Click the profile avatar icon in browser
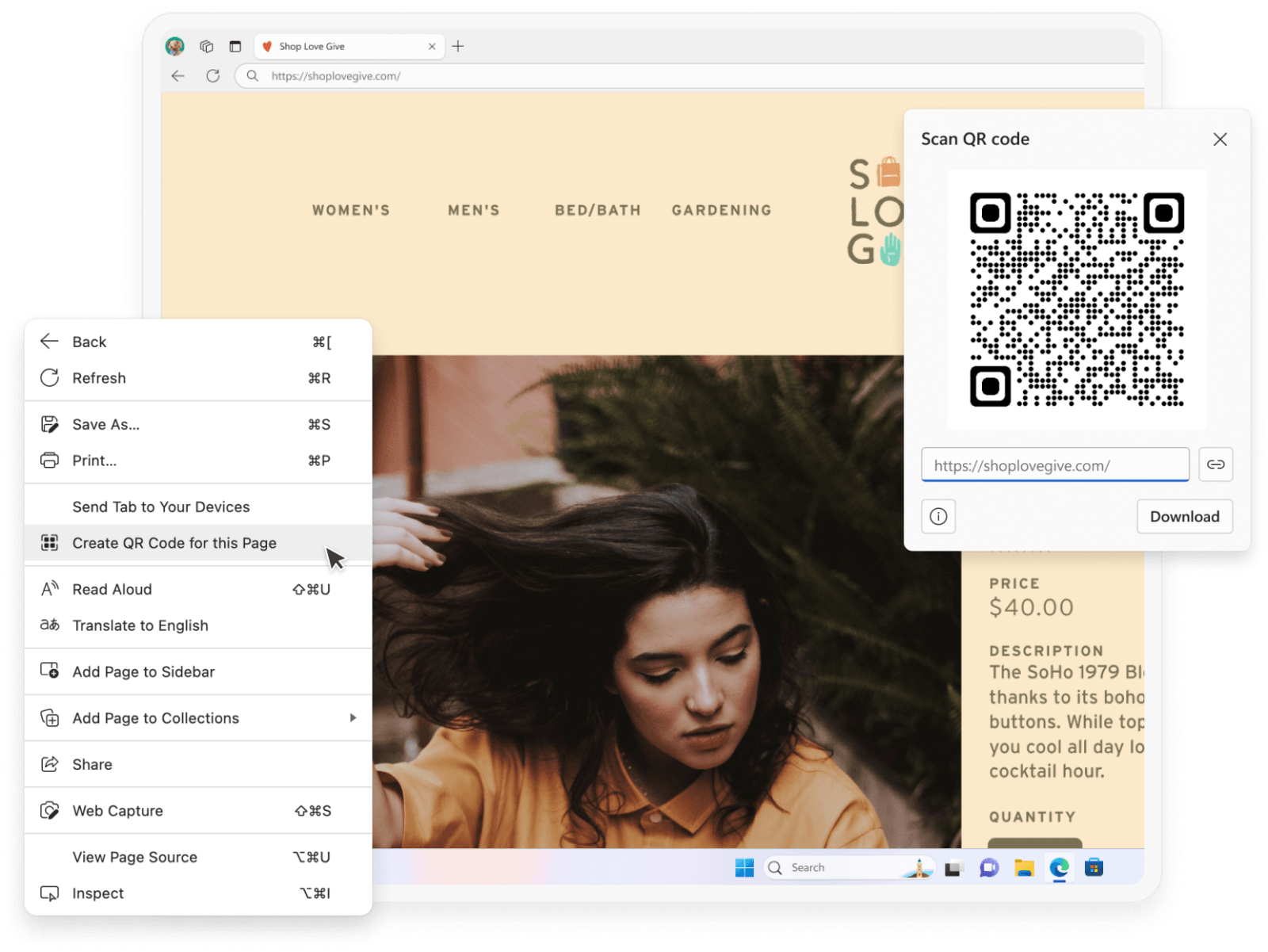The image size is (1268, 952). click(x=175, y=46)
